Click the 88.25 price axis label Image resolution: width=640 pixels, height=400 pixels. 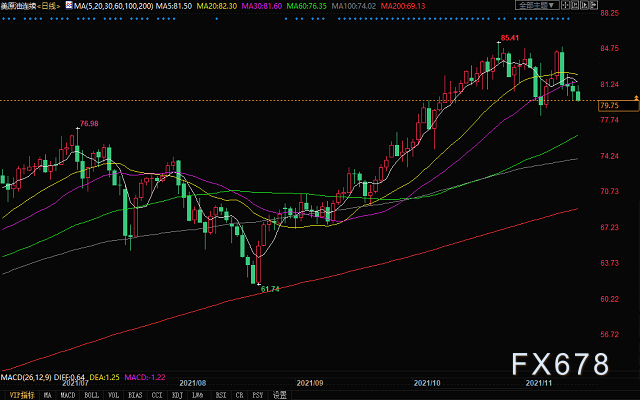[x=609, y=13]
